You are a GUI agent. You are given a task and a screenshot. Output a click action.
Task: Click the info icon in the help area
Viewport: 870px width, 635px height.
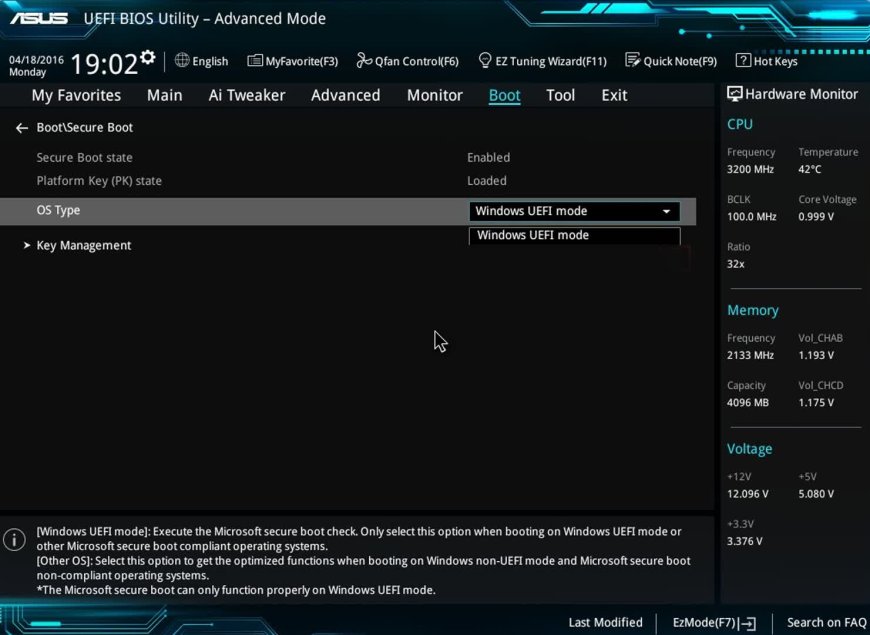[14, 540]
